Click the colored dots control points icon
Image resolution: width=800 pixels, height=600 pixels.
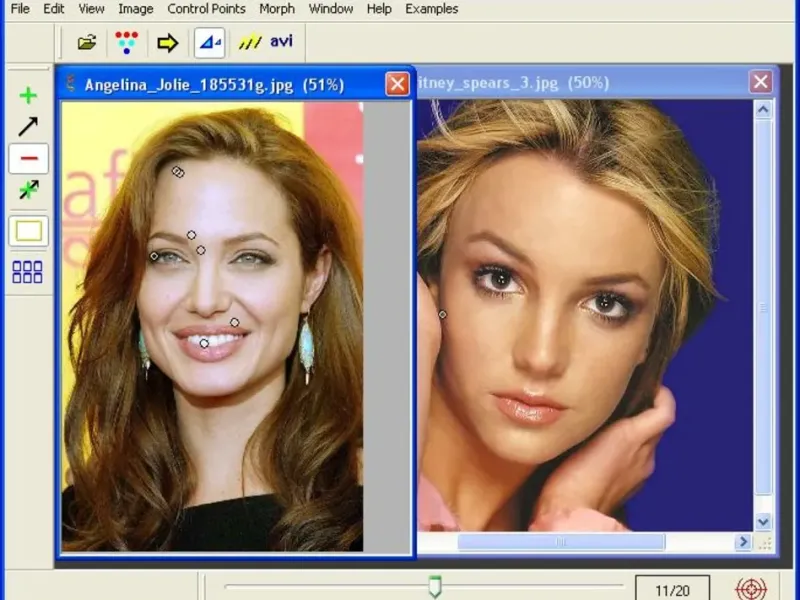pos(127,42)
